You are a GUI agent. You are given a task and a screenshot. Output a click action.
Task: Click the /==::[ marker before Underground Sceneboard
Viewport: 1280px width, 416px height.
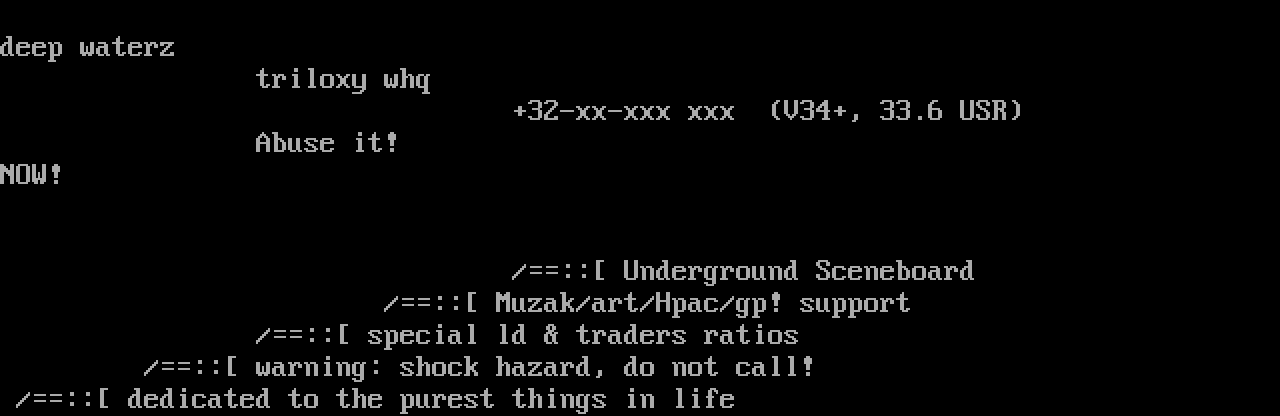point(559,271)
